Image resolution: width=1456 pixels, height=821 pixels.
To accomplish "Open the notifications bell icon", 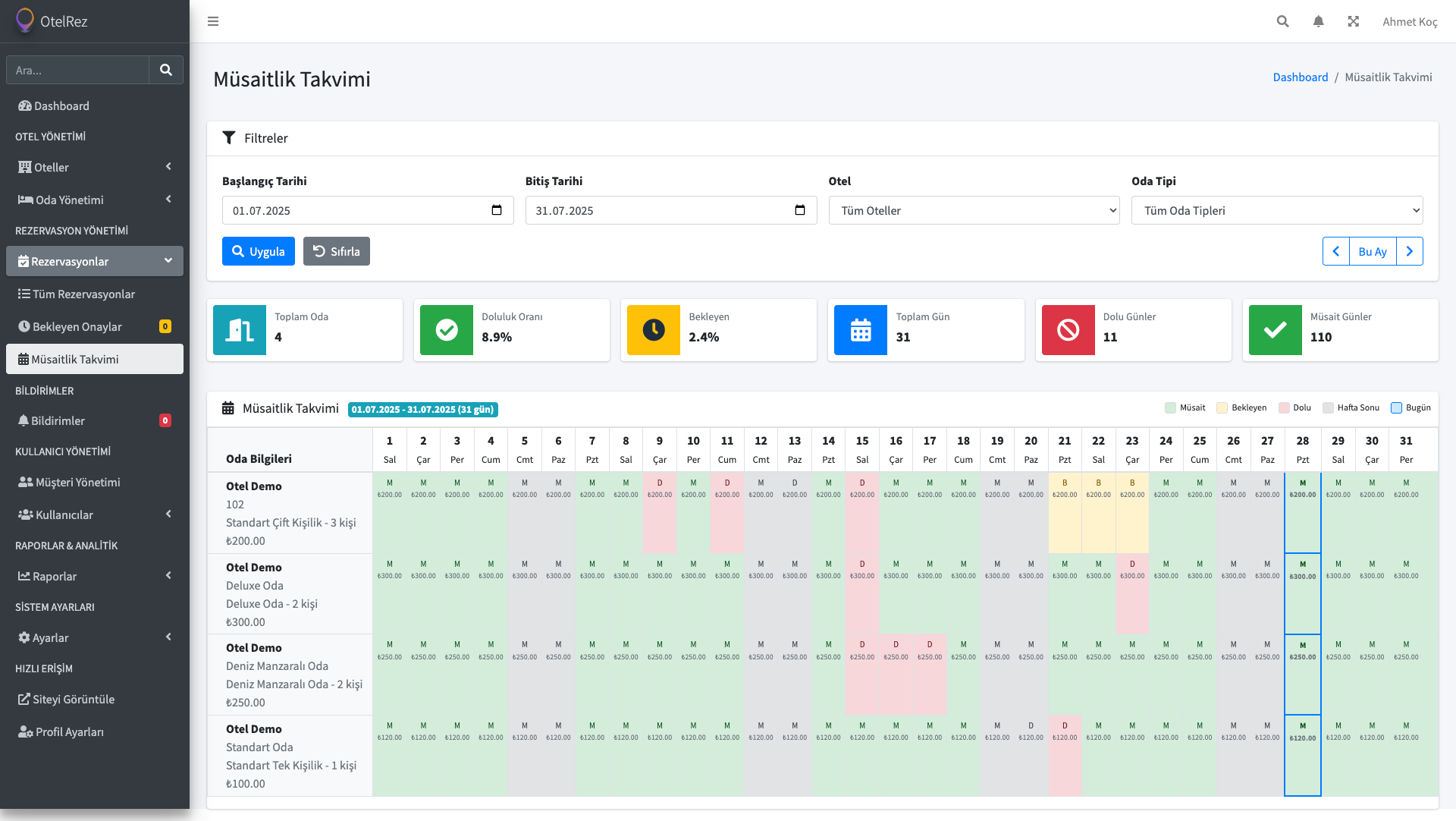I will pyautogui.click(x=1319, y=21).
